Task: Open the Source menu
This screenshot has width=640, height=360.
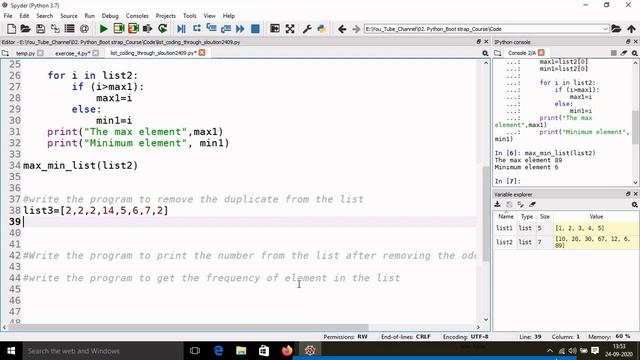Action: (69, 16)
